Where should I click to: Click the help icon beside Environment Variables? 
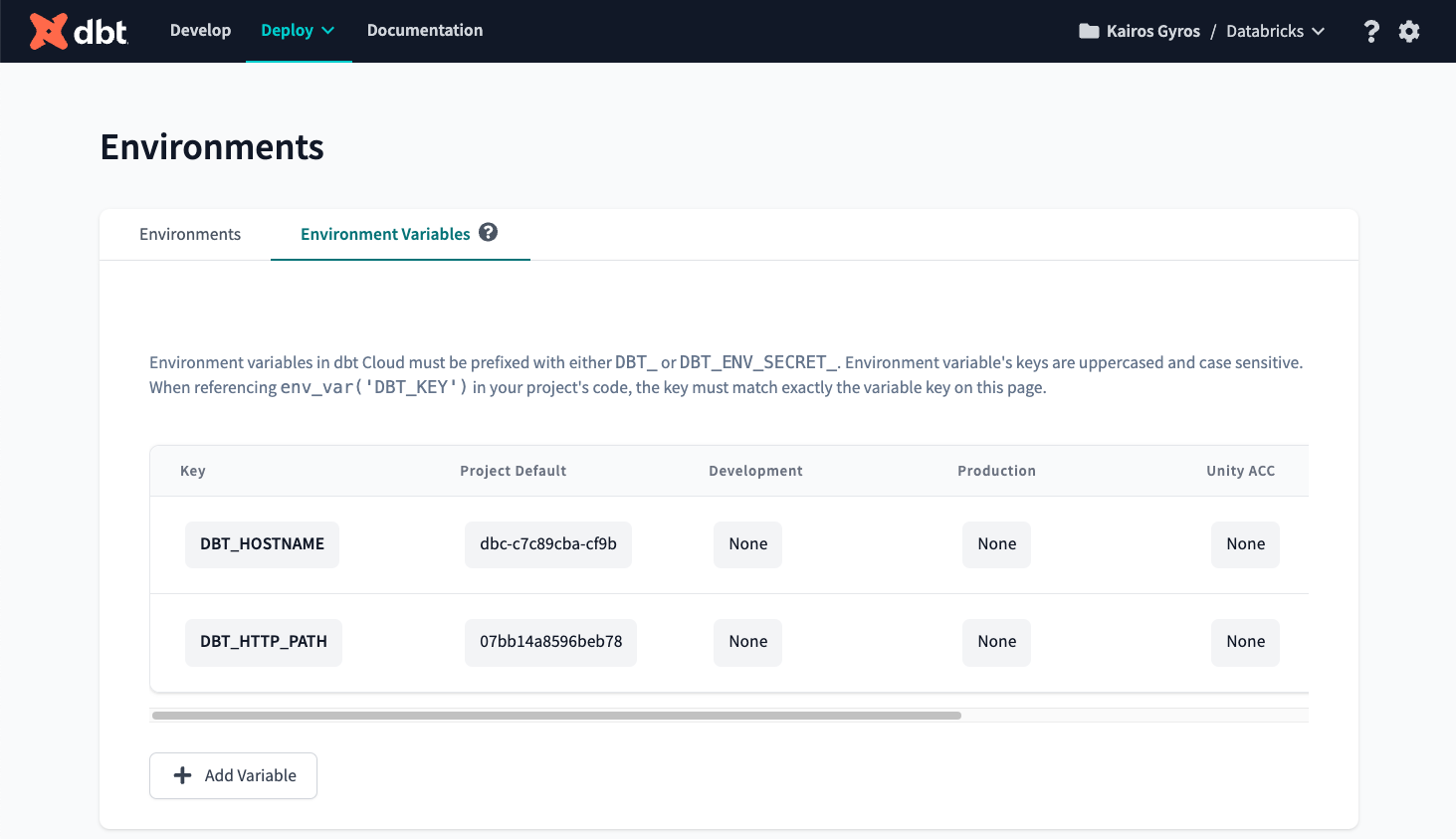point(488,231)
